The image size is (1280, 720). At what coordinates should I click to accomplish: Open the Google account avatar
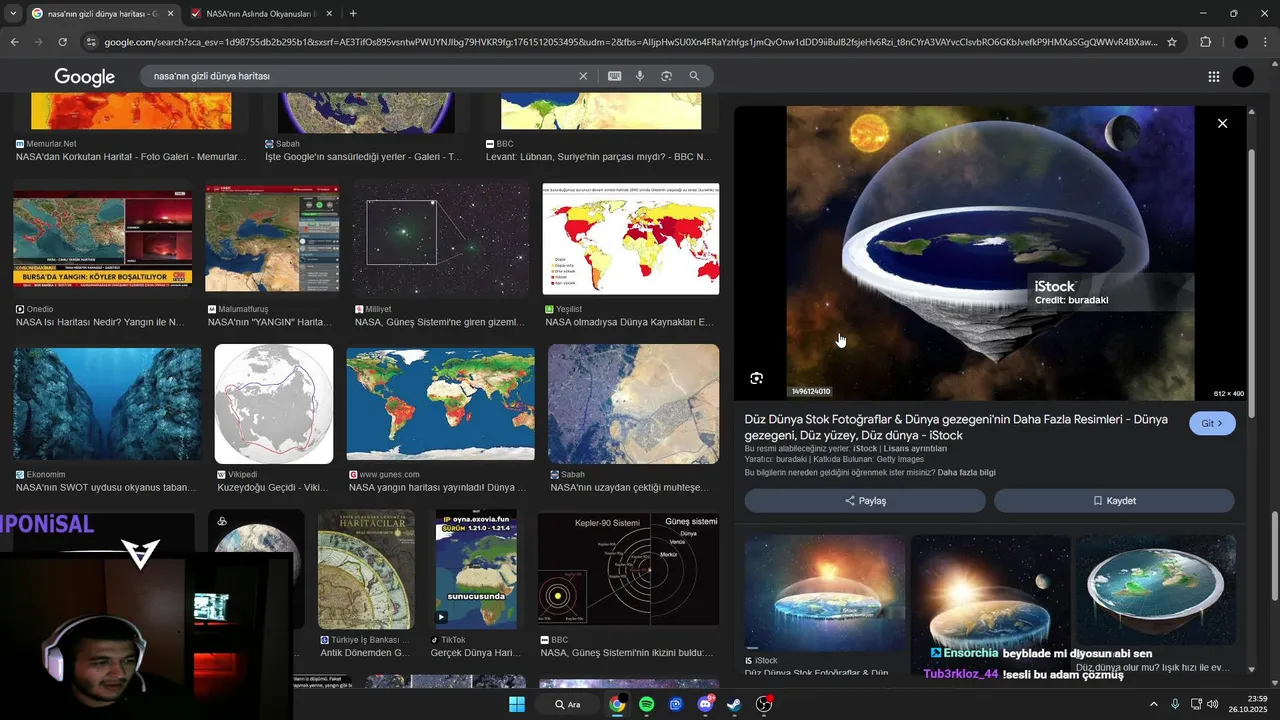[1243, 77]
